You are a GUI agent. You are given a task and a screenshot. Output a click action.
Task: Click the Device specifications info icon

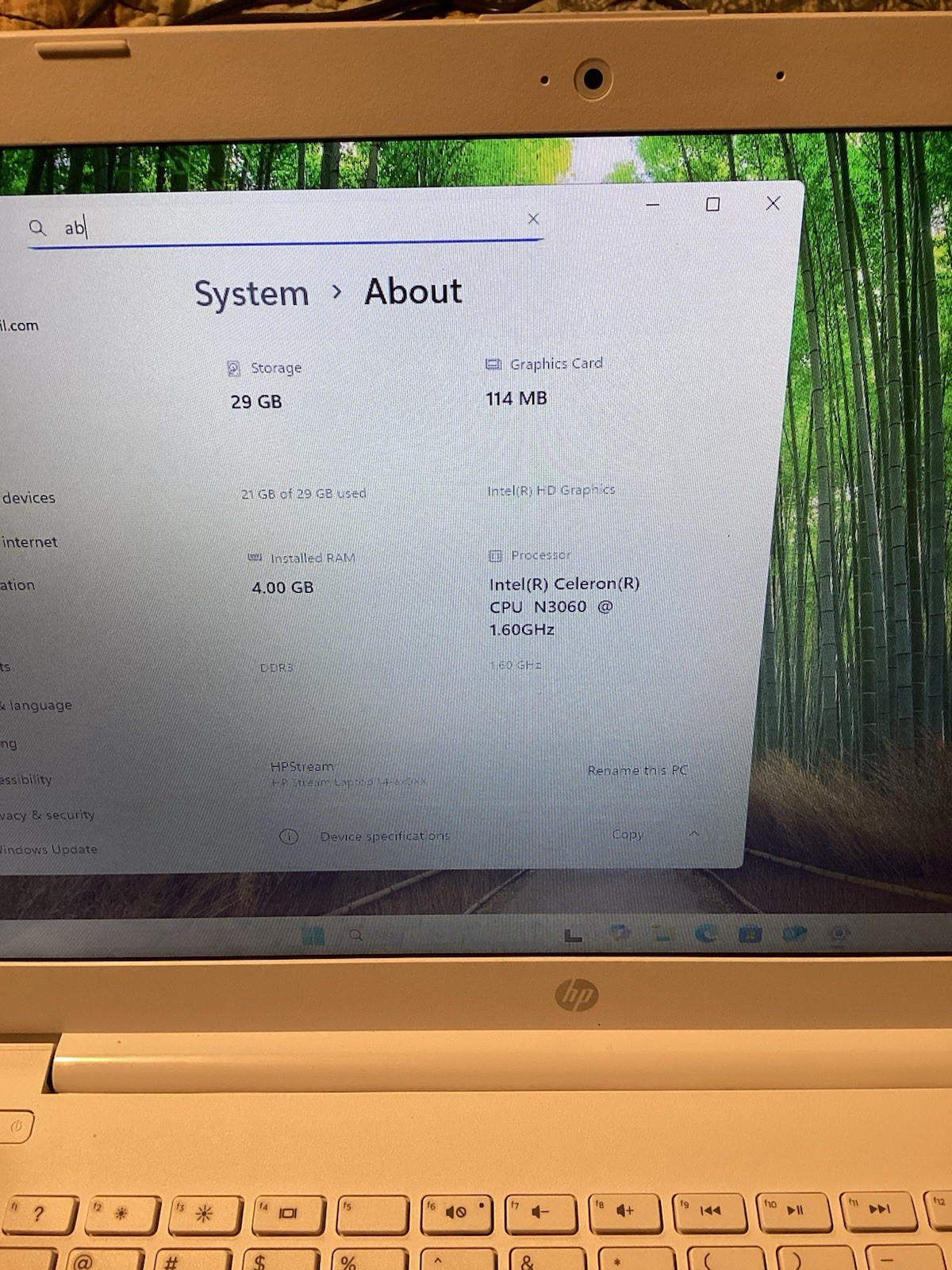tap(289, 837)
